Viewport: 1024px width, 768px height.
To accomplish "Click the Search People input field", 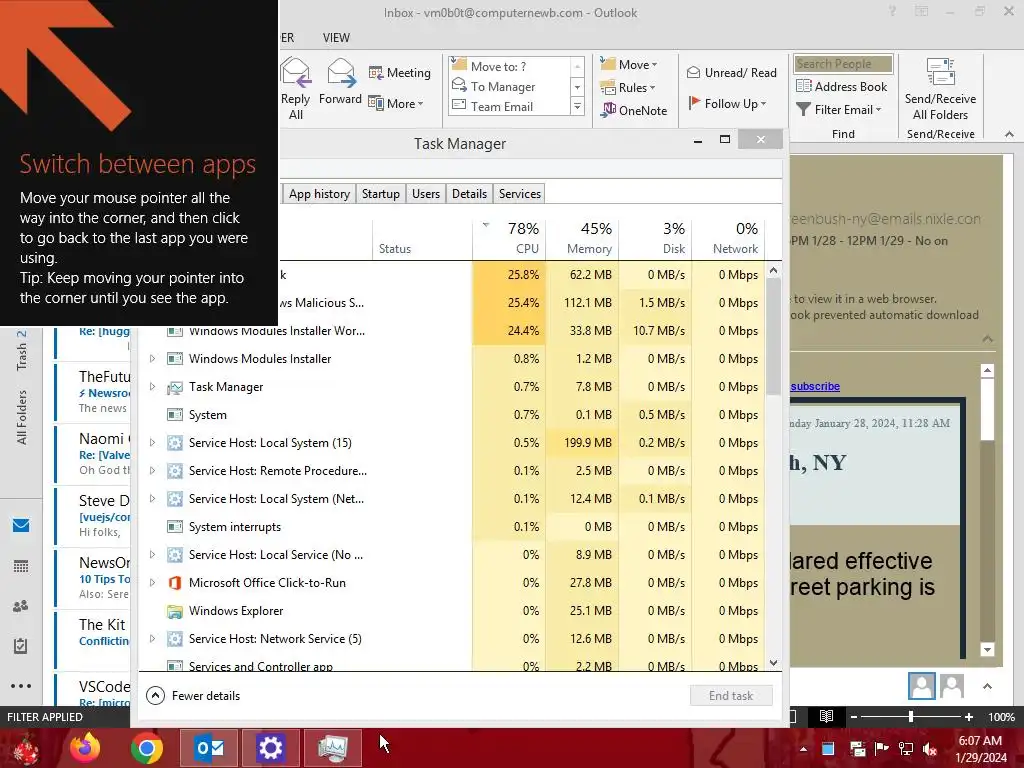I will click(x=843, y=63).
